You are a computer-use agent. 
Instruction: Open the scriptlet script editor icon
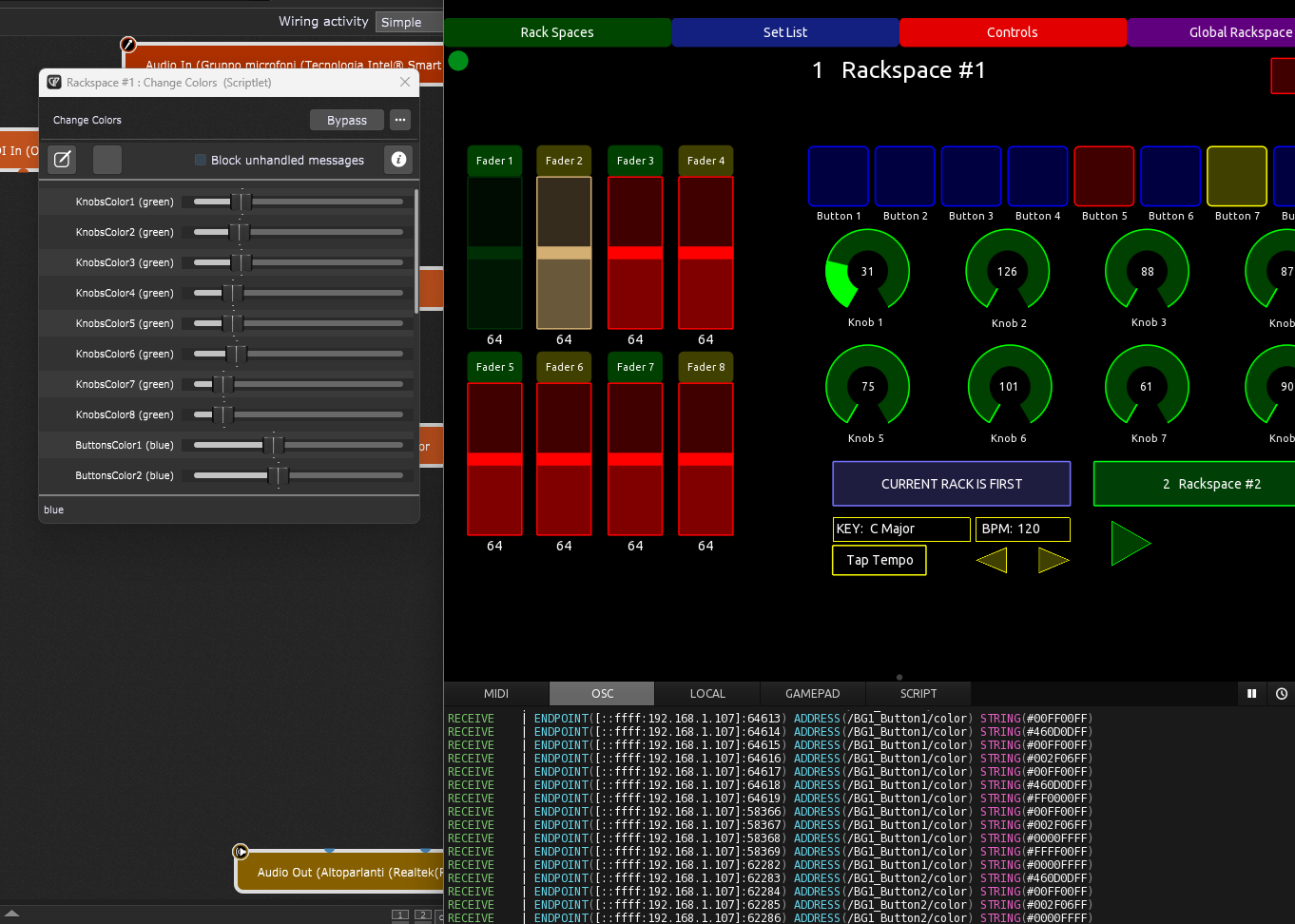tap(63, 160)
